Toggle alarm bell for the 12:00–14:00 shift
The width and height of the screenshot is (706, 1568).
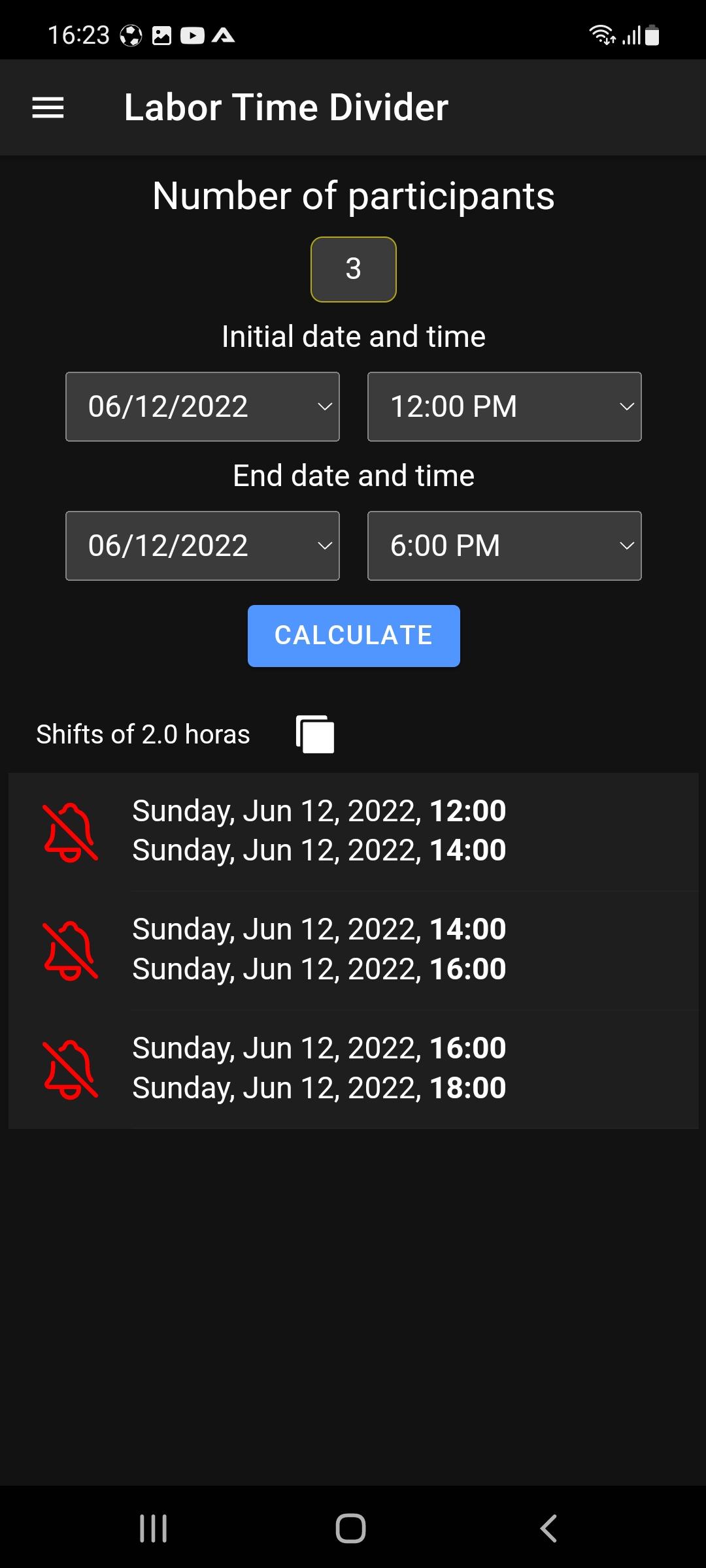click(x=70, y=832)
